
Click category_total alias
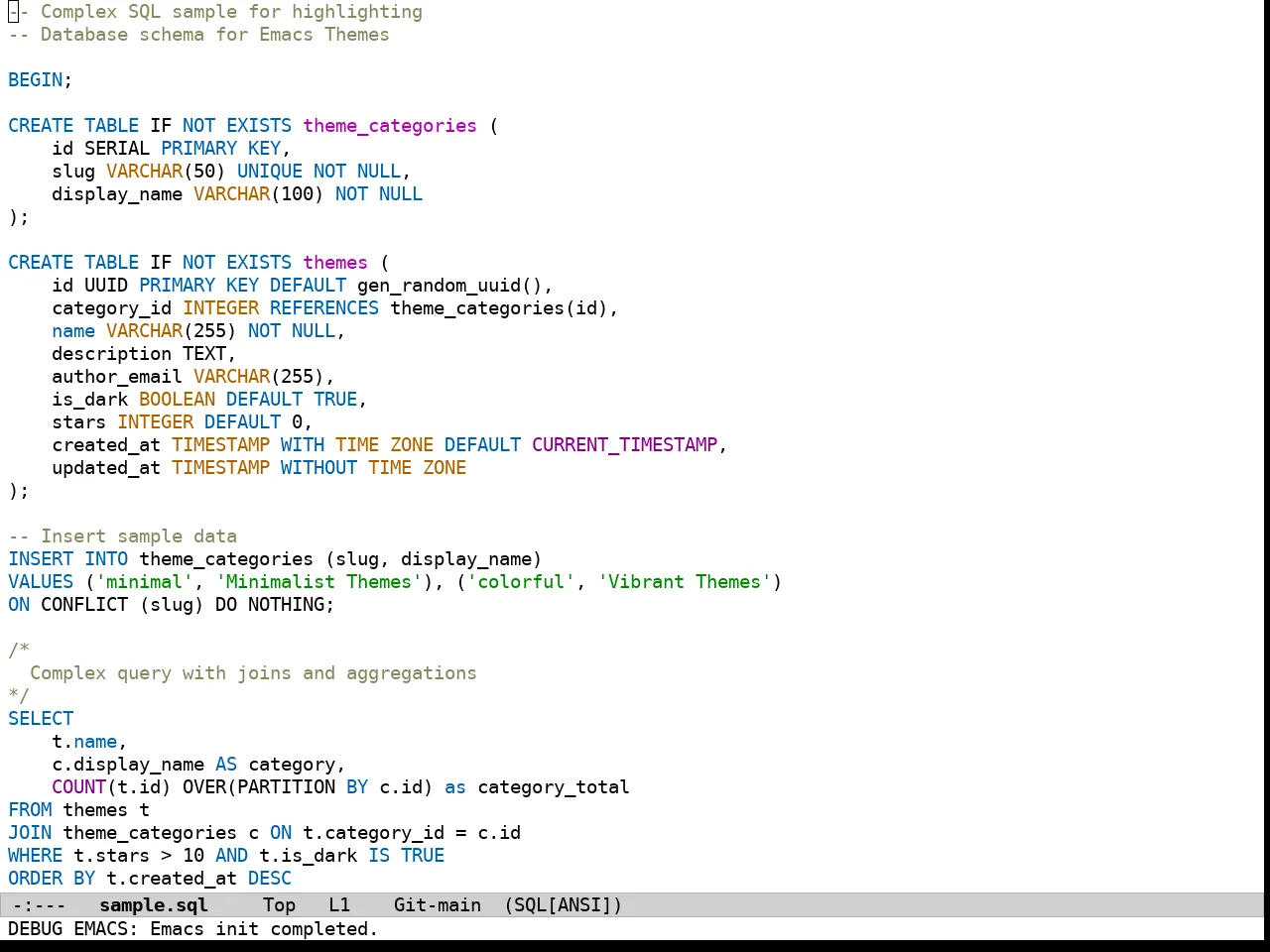pos(554,786)
